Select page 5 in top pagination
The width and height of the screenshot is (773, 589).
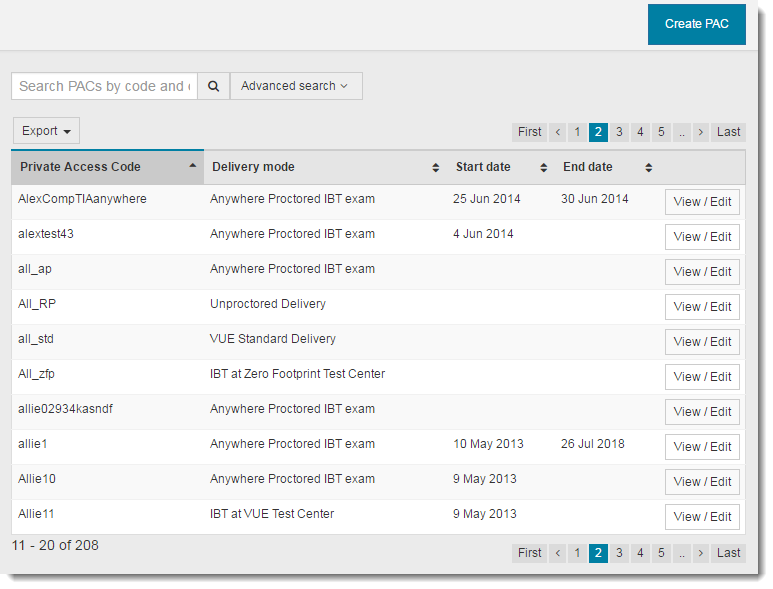click(661, 132)
